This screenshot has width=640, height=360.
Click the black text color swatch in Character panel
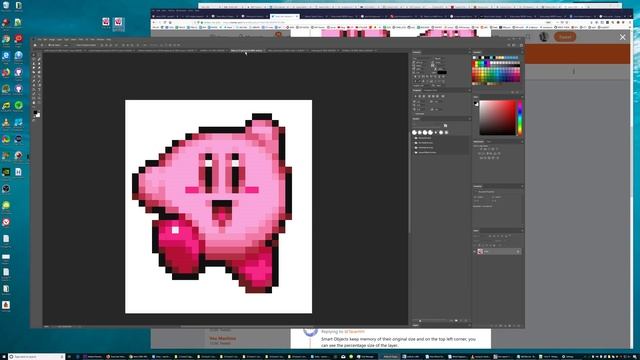tap(442, 72)
